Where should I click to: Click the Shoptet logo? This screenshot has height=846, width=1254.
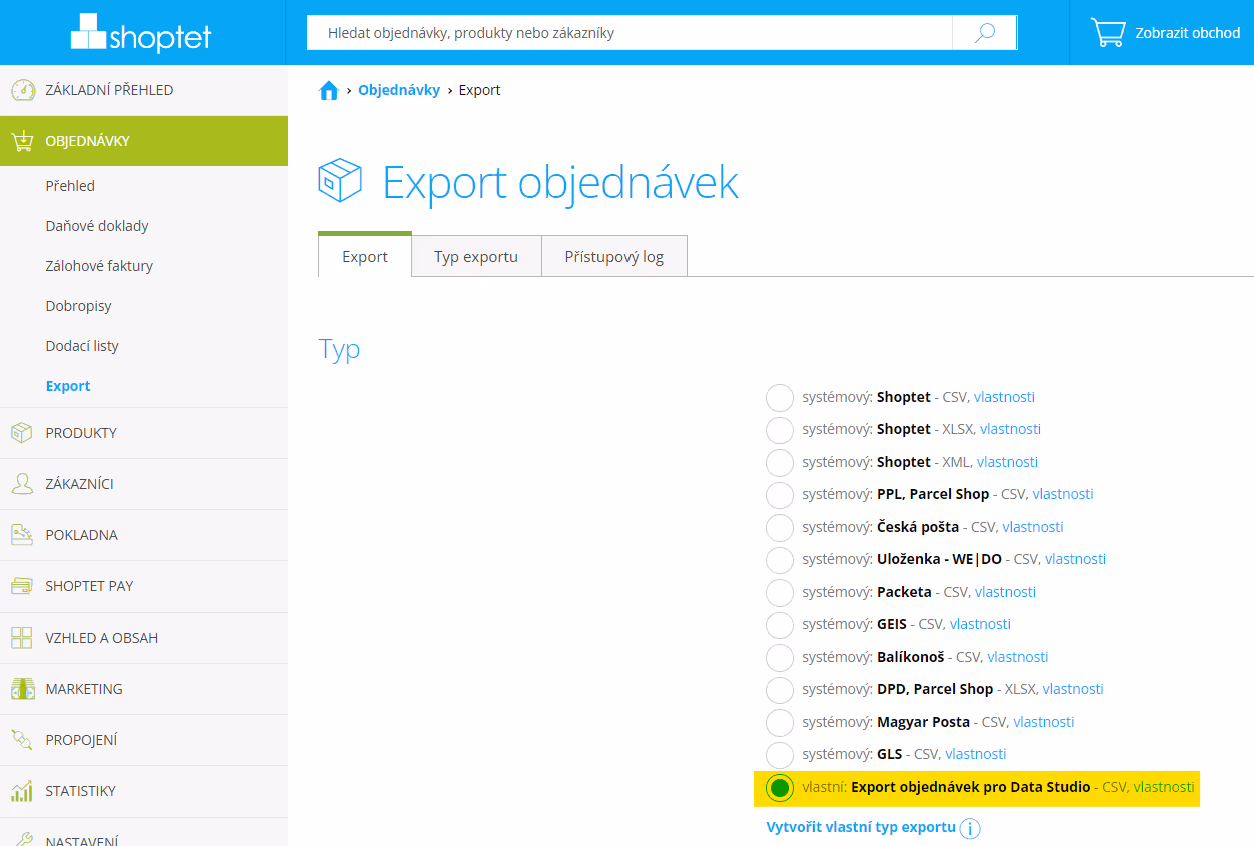click(141, 35)
